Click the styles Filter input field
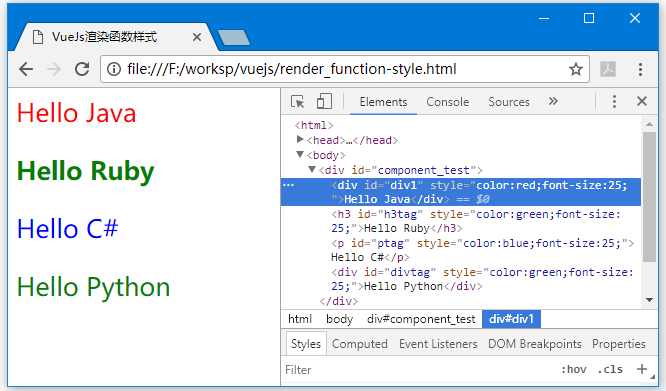 [x=418, y=370]
